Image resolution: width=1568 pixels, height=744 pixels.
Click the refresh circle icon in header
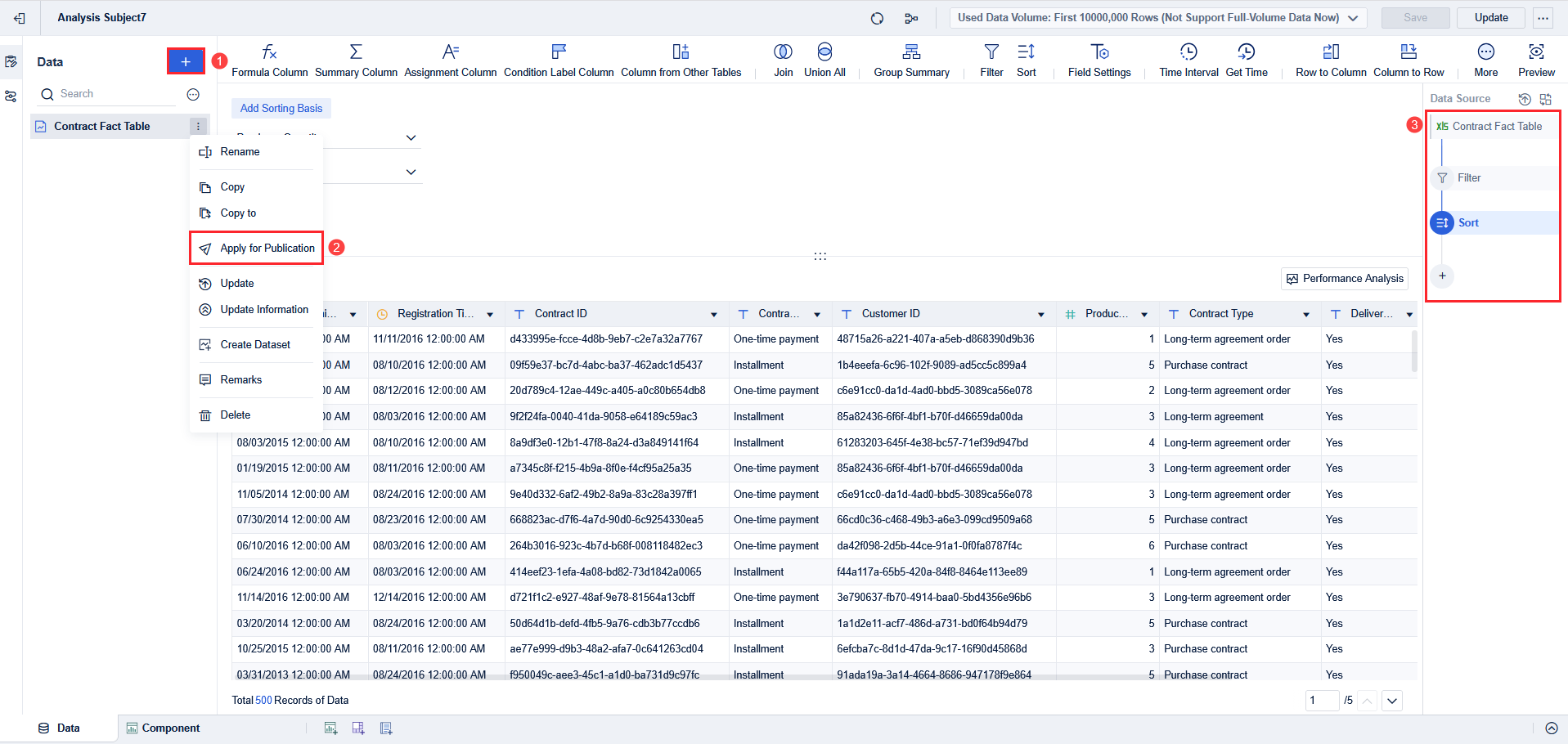(877, 18)
